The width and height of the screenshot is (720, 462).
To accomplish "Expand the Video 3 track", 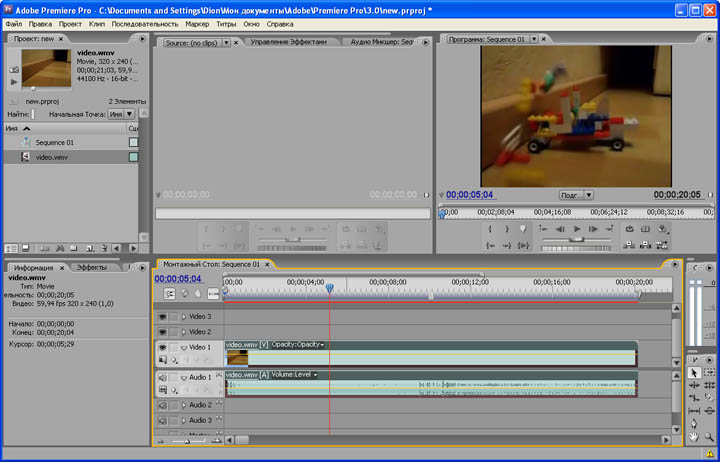I will pyautogui.click(x=184, y=316).
